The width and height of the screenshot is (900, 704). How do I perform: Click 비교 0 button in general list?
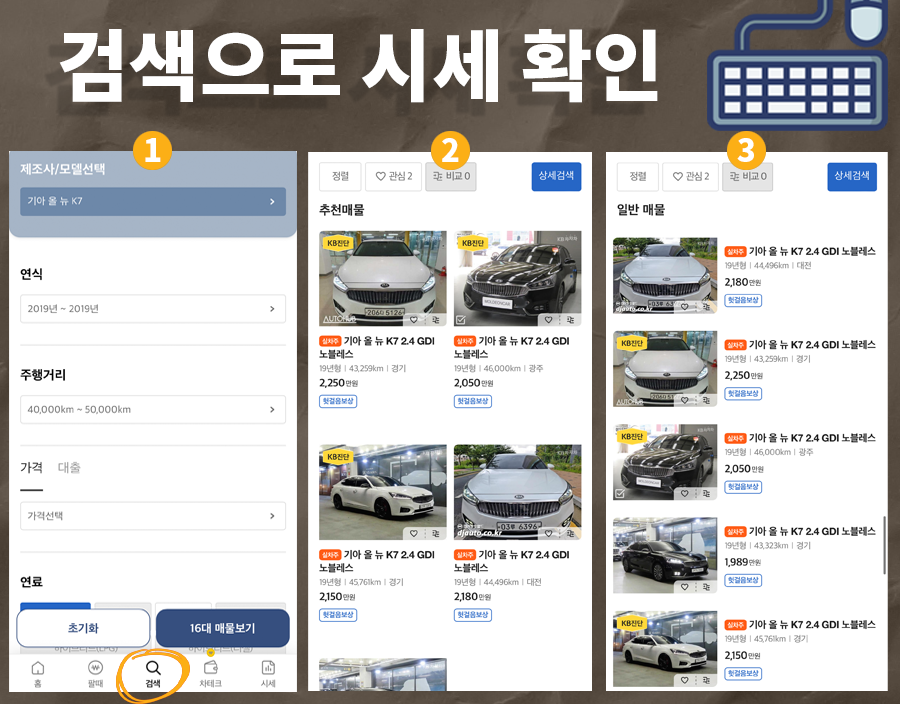pos(748,176)
